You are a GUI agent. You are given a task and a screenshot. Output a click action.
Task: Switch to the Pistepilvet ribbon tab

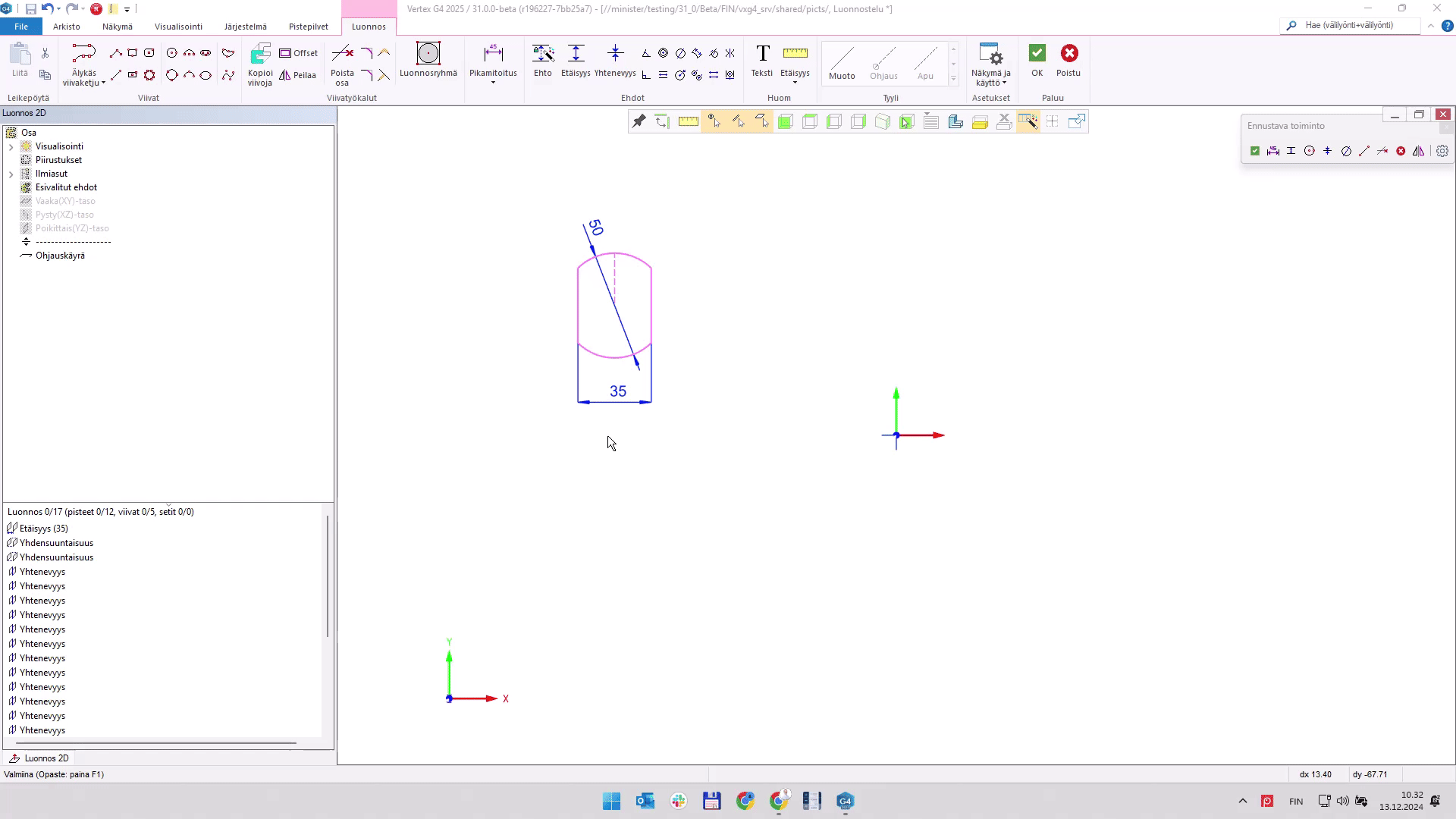308,27
